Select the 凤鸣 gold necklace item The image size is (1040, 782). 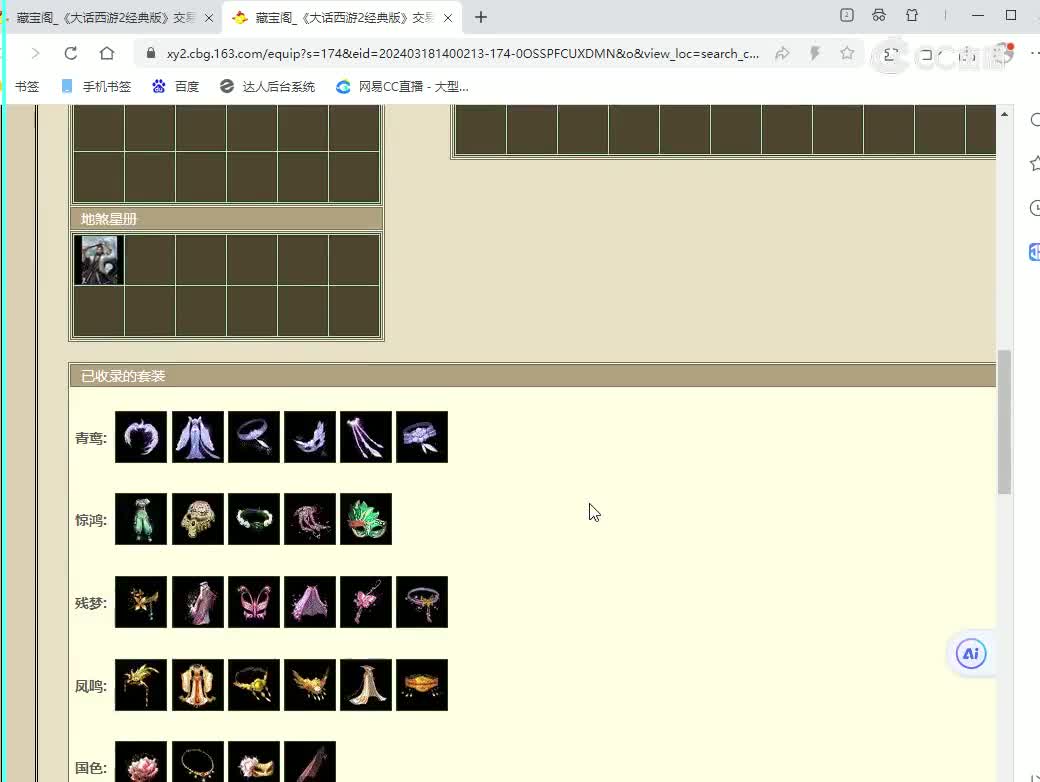[254, 685]
